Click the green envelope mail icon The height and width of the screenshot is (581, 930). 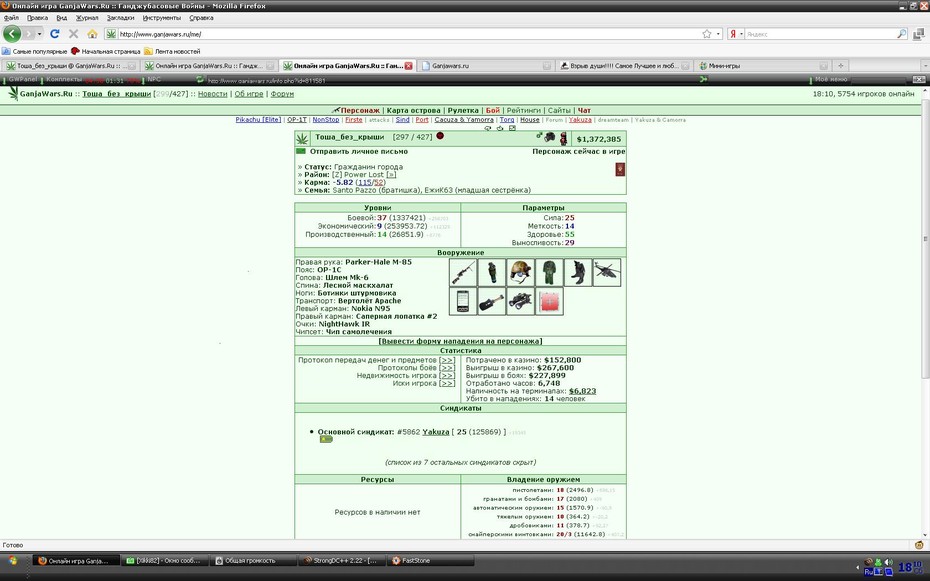[x=301, y=151]
